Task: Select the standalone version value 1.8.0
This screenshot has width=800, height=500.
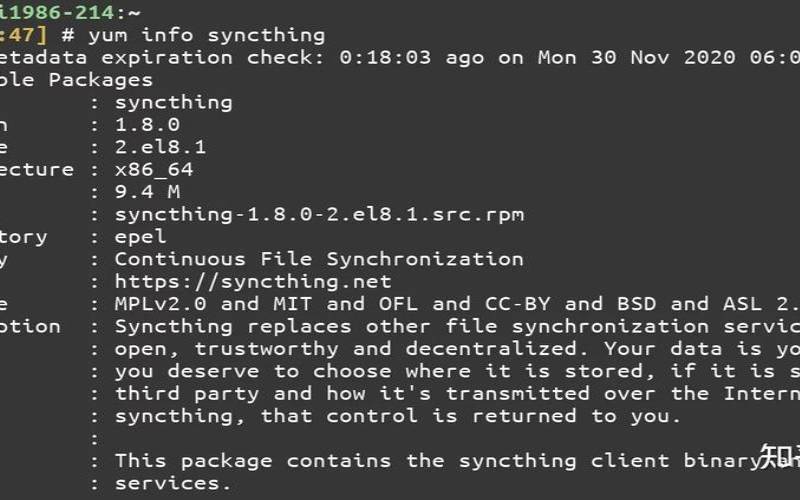Action: [147, 125]
